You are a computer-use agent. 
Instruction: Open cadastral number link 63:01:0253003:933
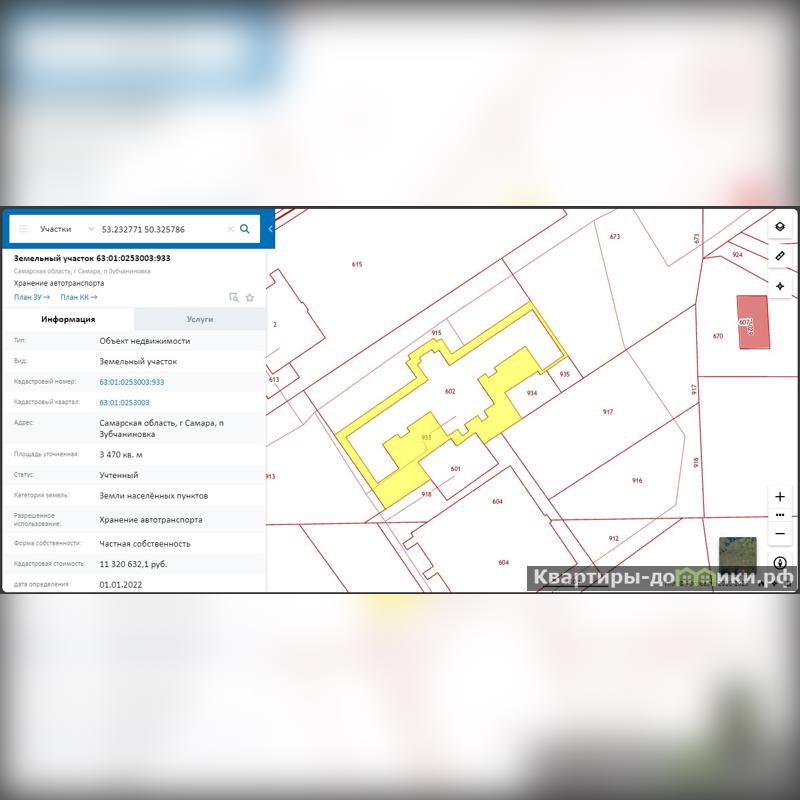[132, 382]
